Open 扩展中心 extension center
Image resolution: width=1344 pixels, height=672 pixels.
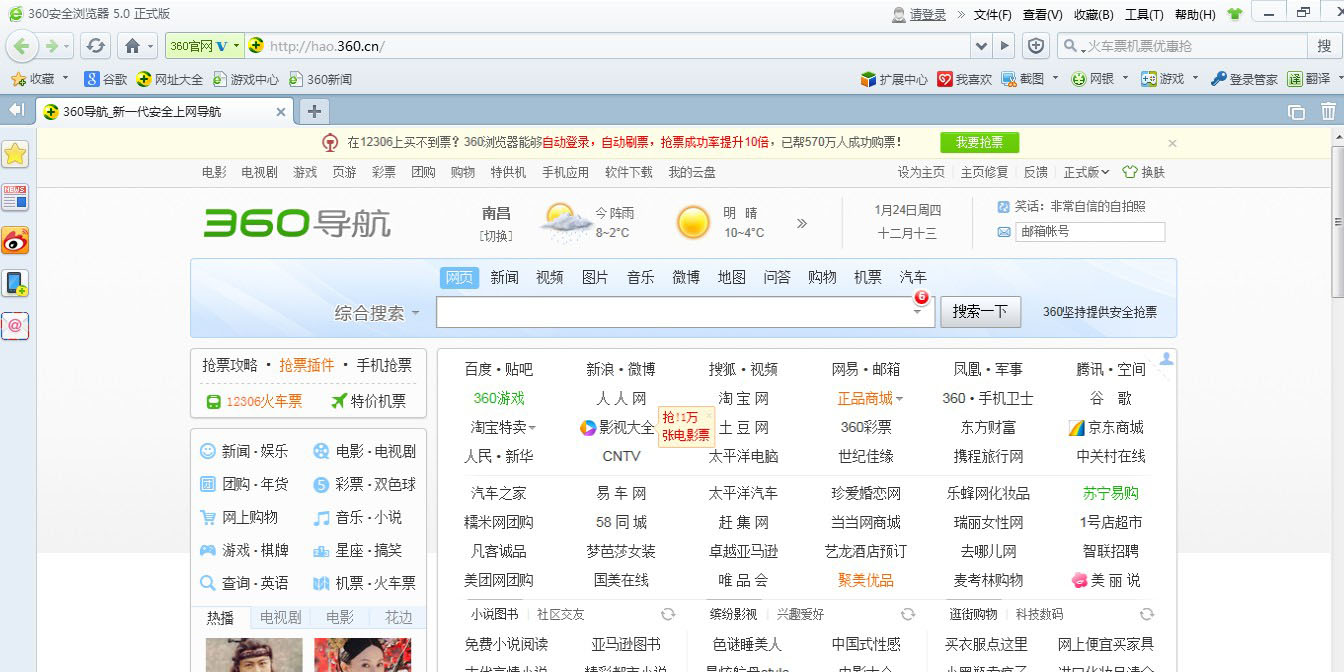coord(894,79)
